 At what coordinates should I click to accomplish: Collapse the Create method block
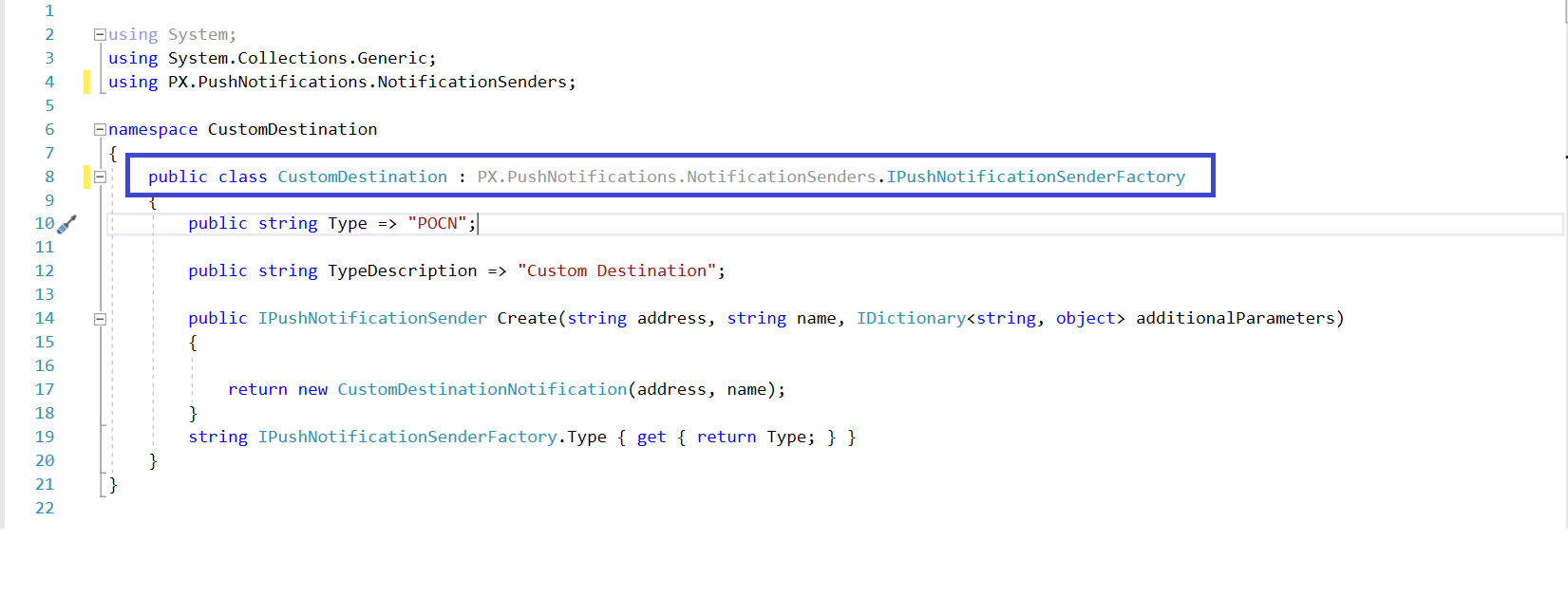tap(99, 319)
